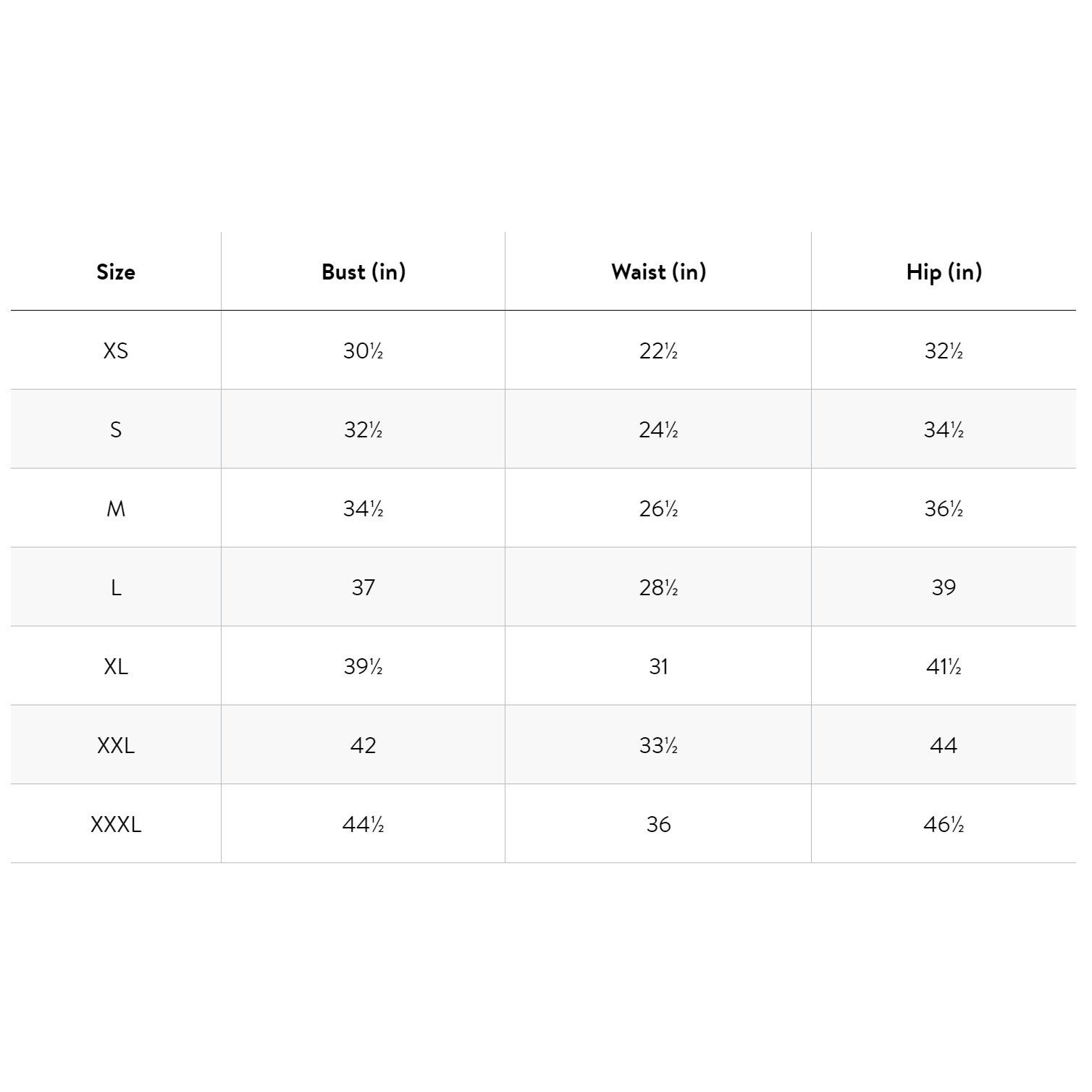Click the XXL hip value 44
The height and width of the screenshot is (1092, 1092).
[x=944, y=745]
